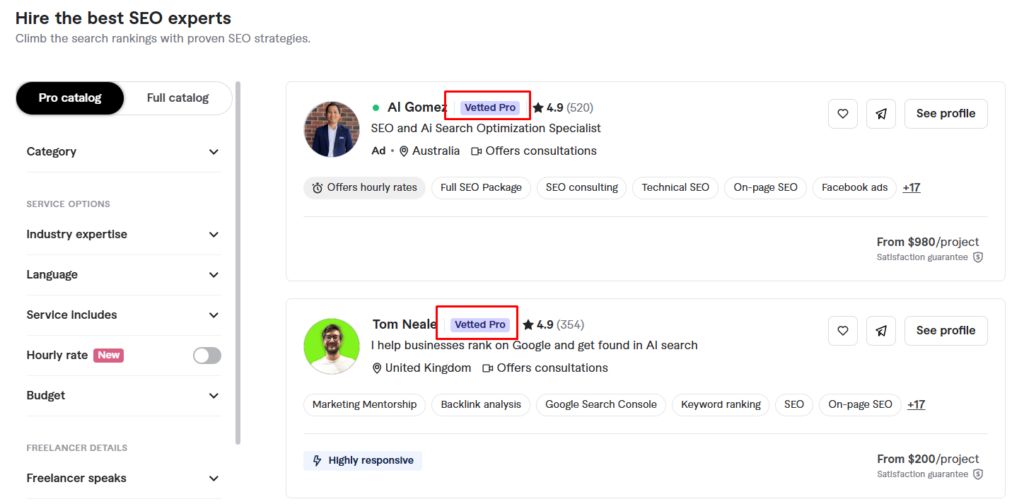The height and width of the screenshot is (504, 1024).
Task: Expand the Category filter
Action: click(x=124, y=151)
